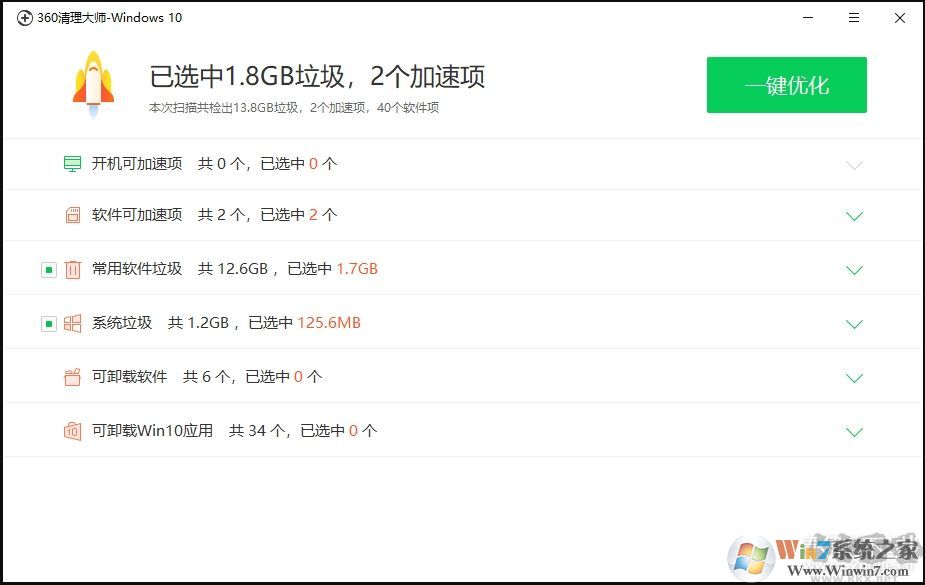925x585 pixels.
Task: Click the 共 6 个 count text
Action: pos(206,376)
